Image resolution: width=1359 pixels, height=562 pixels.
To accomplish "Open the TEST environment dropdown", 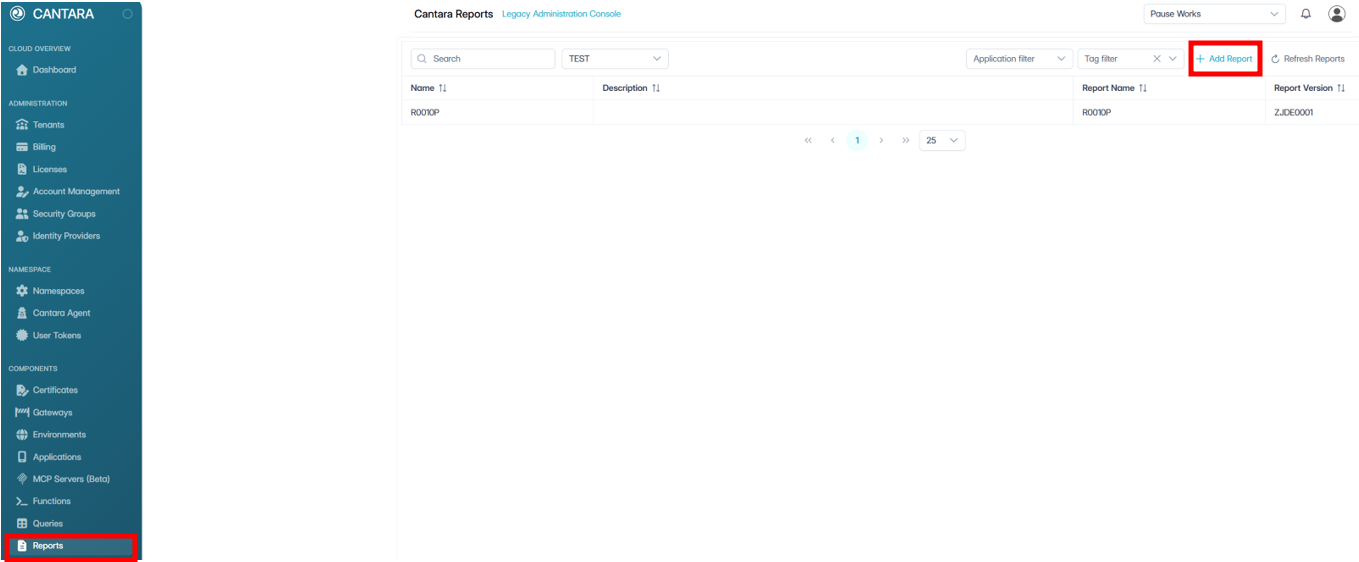I will tap(615, 59).
